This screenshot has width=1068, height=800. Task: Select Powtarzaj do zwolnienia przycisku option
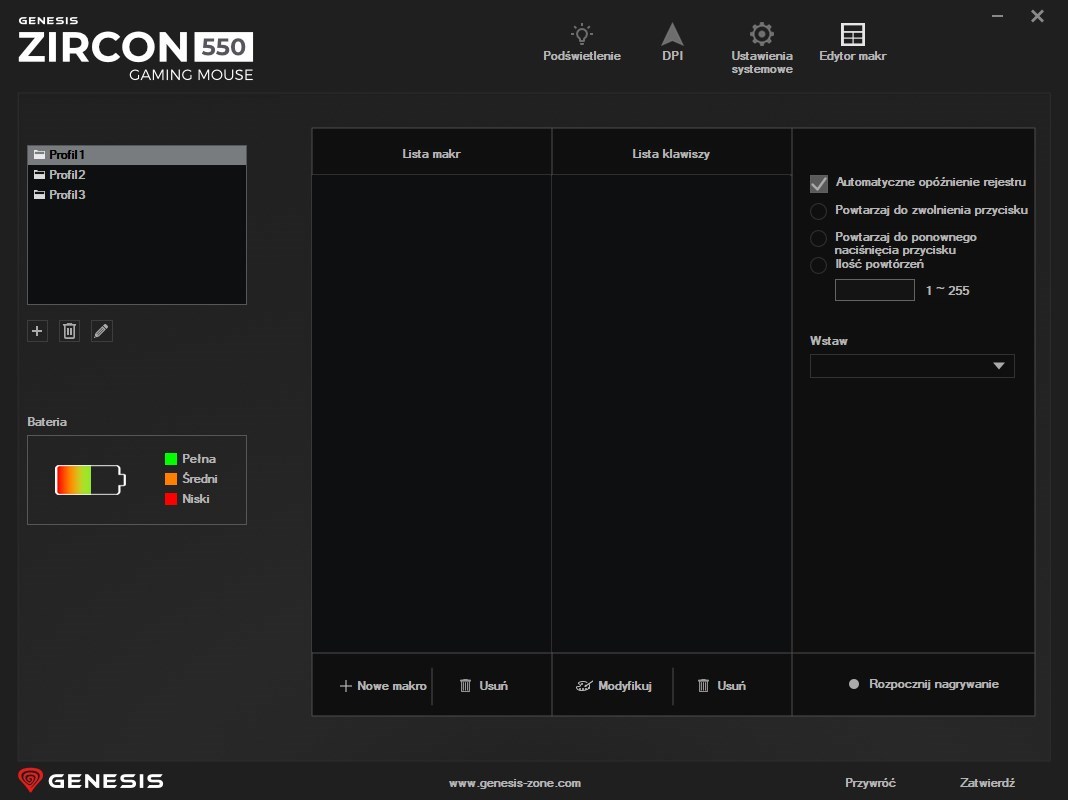coord(819,211)
